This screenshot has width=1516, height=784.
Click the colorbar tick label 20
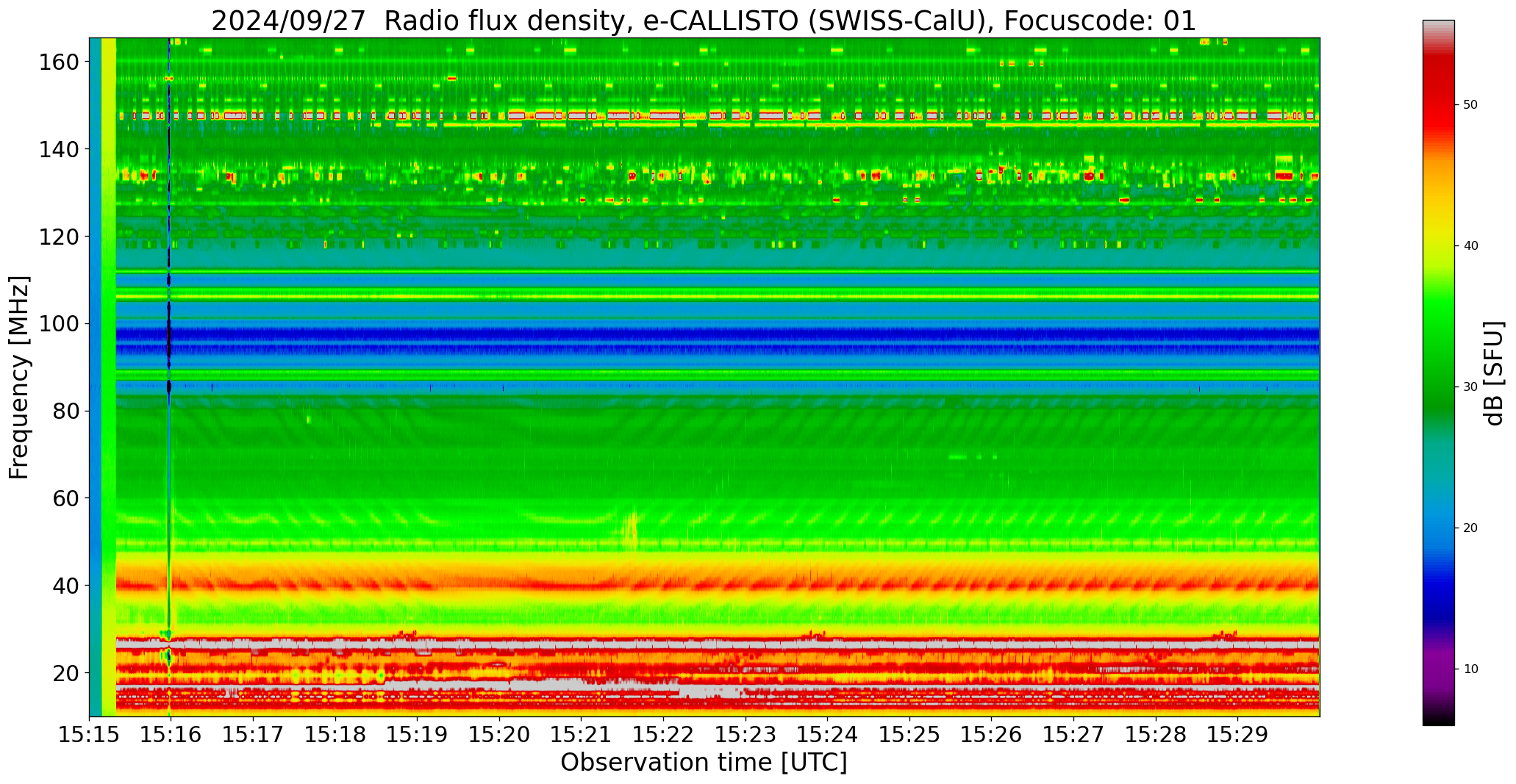pyautogui.click(x=1470, y=528)
